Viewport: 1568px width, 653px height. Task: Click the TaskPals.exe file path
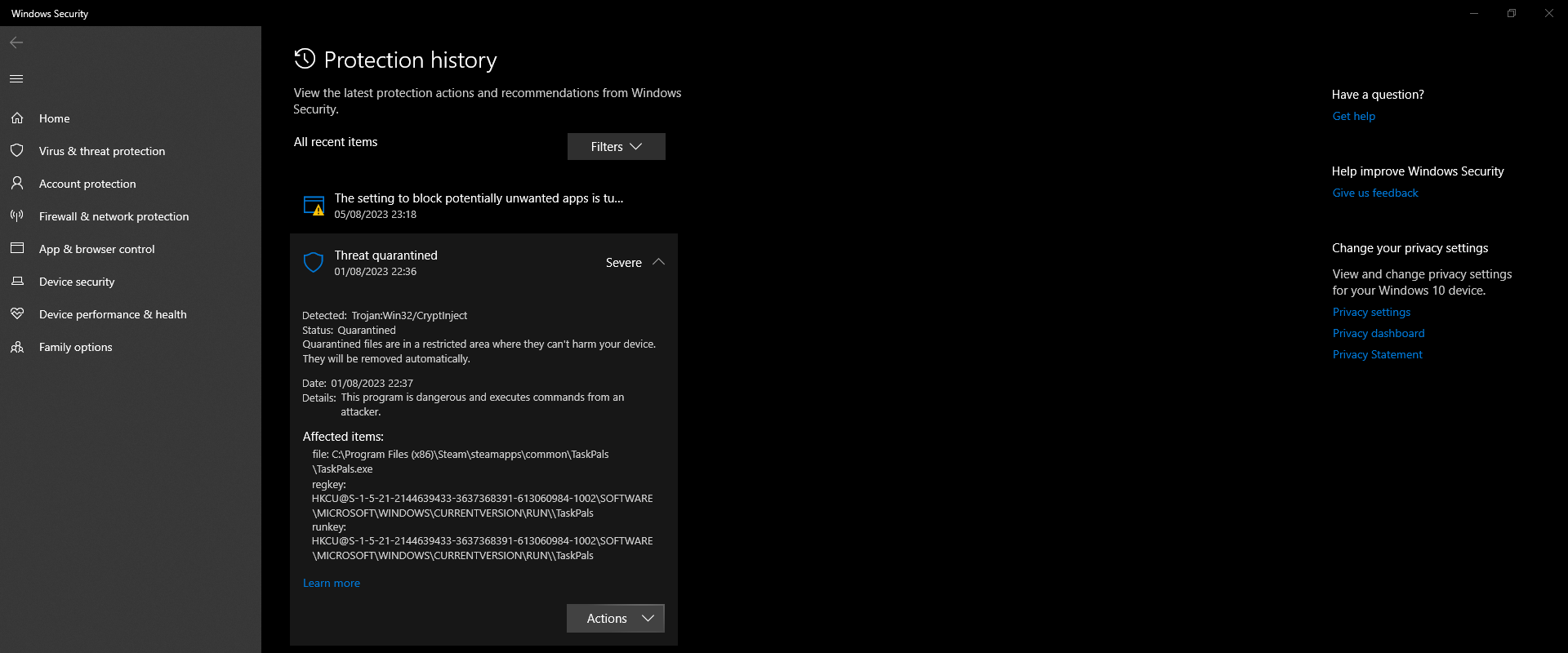point(461,462)
